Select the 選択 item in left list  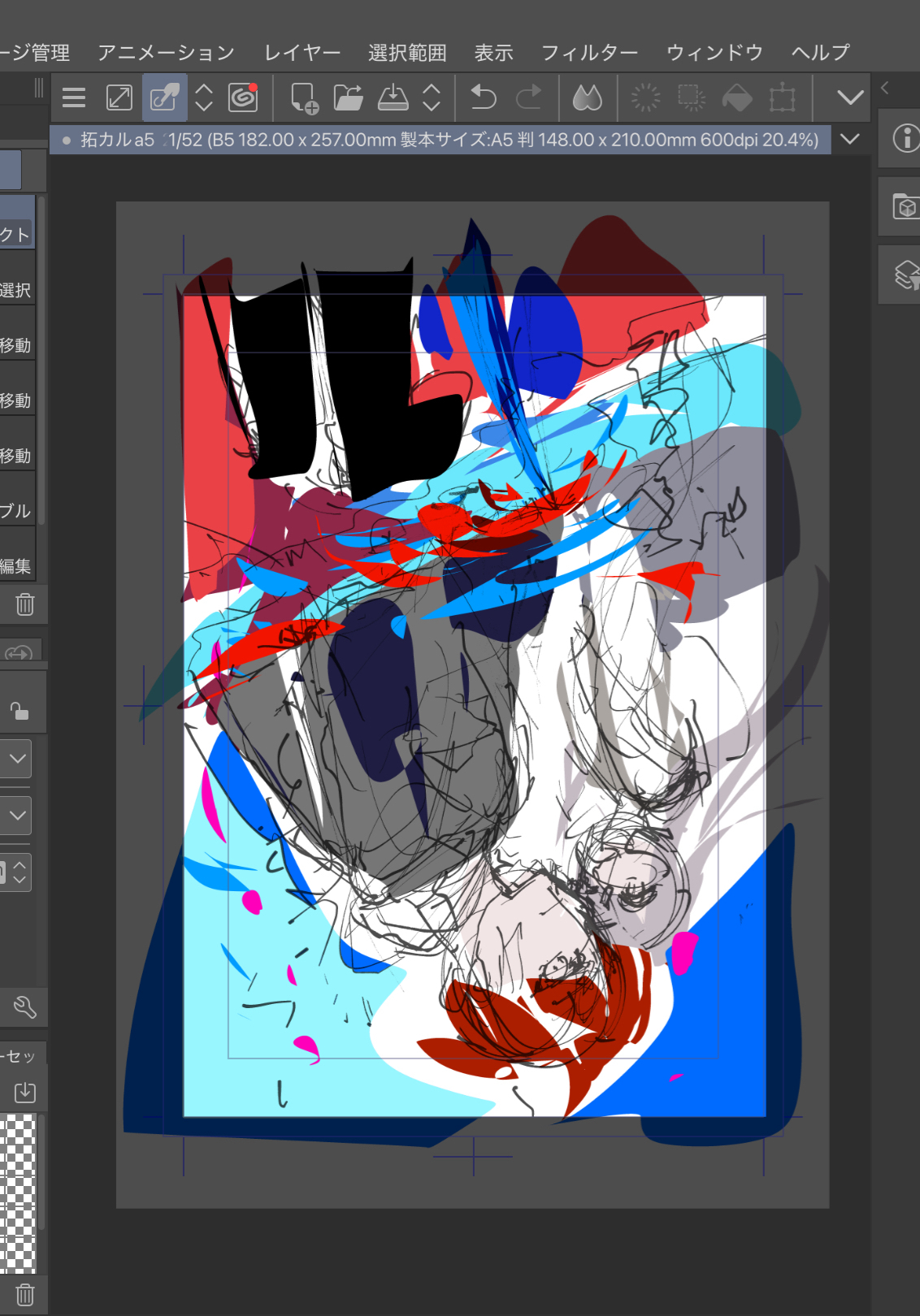[16, 290]
